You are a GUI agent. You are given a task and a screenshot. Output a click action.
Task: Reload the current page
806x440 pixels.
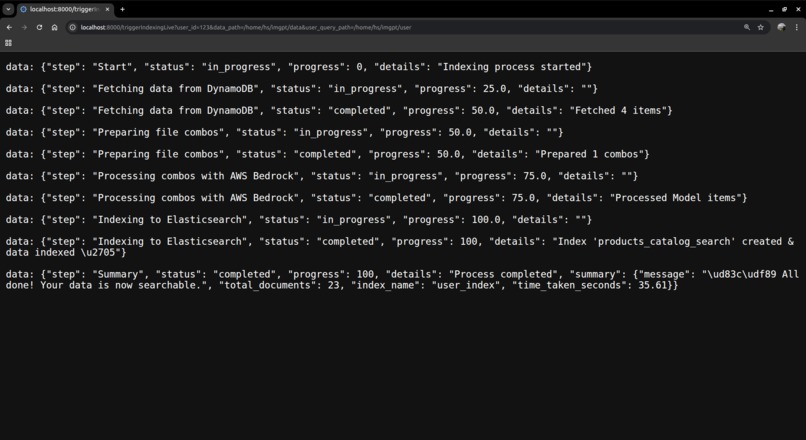pyautogui.click(x=39, y=27)
